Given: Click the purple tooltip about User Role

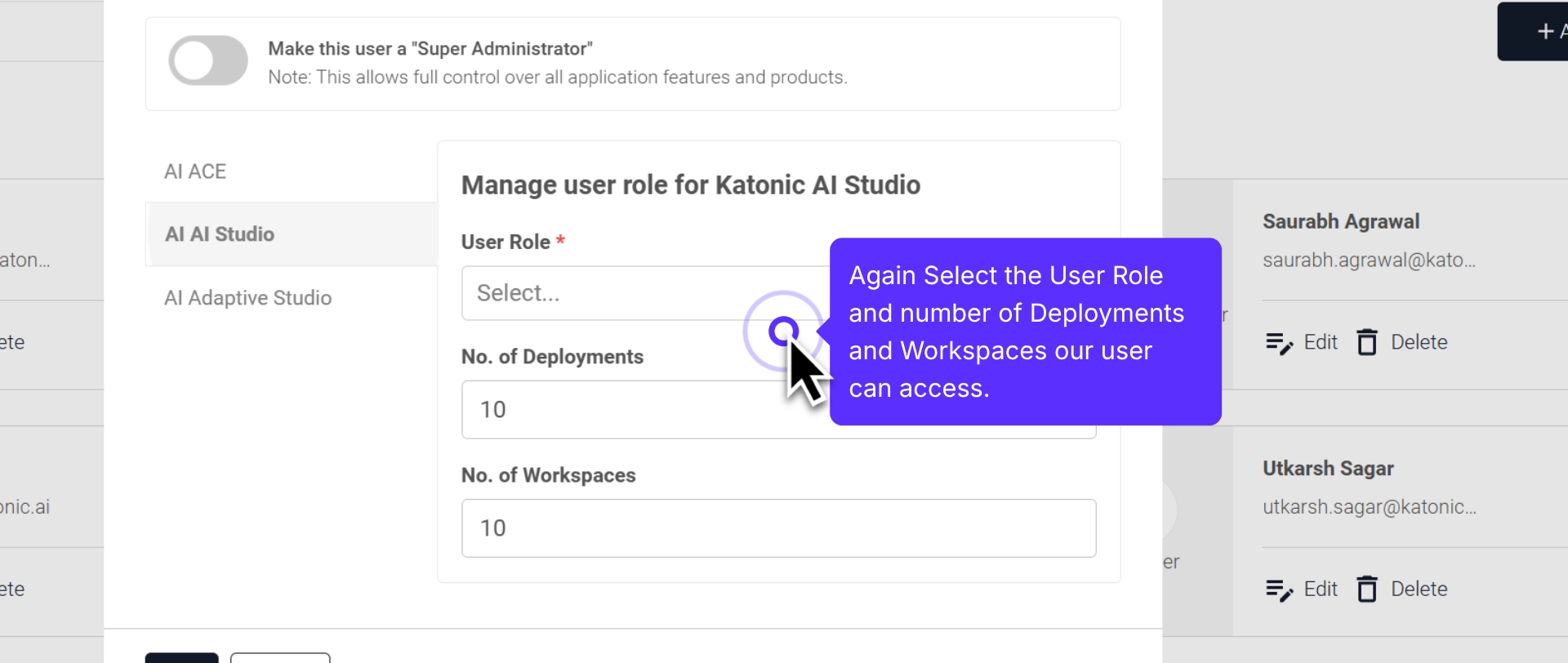Looking at the screenshot, I should point(1025,331).
